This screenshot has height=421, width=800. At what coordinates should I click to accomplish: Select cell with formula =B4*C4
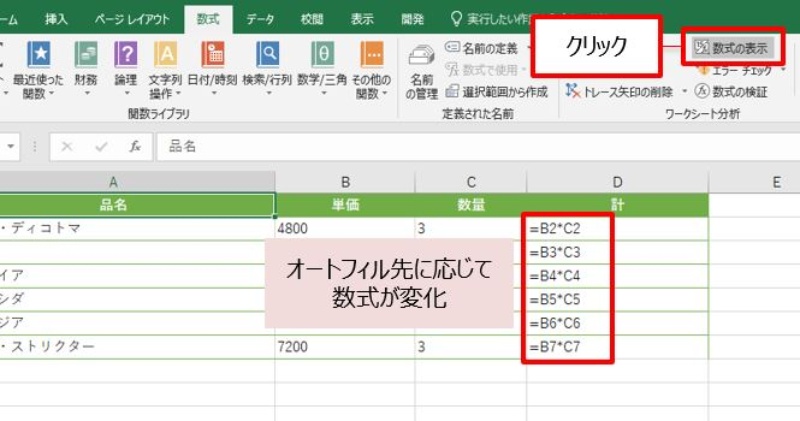617,276
